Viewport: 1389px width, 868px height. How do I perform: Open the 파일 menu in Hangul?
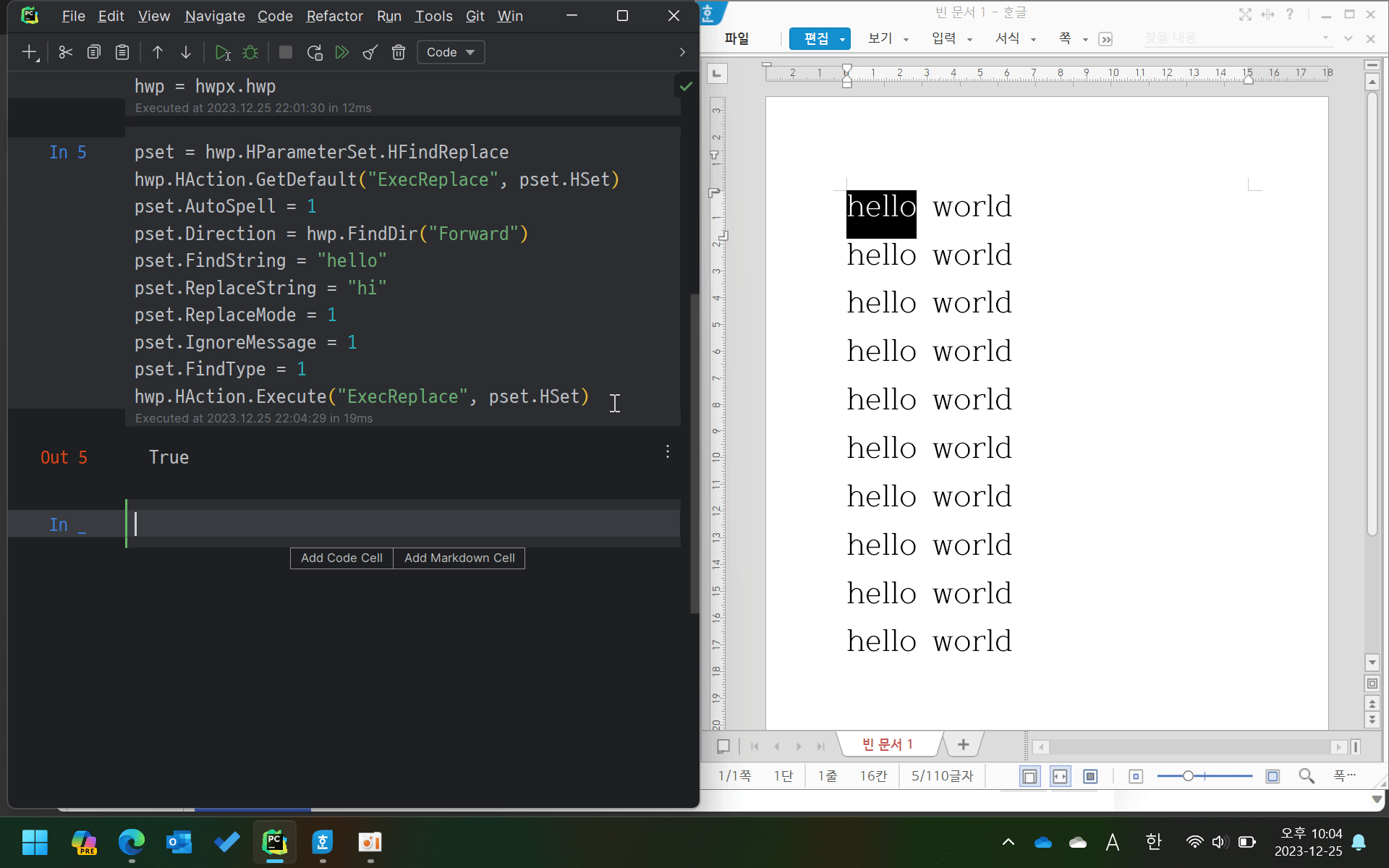[x=736, y=38]
